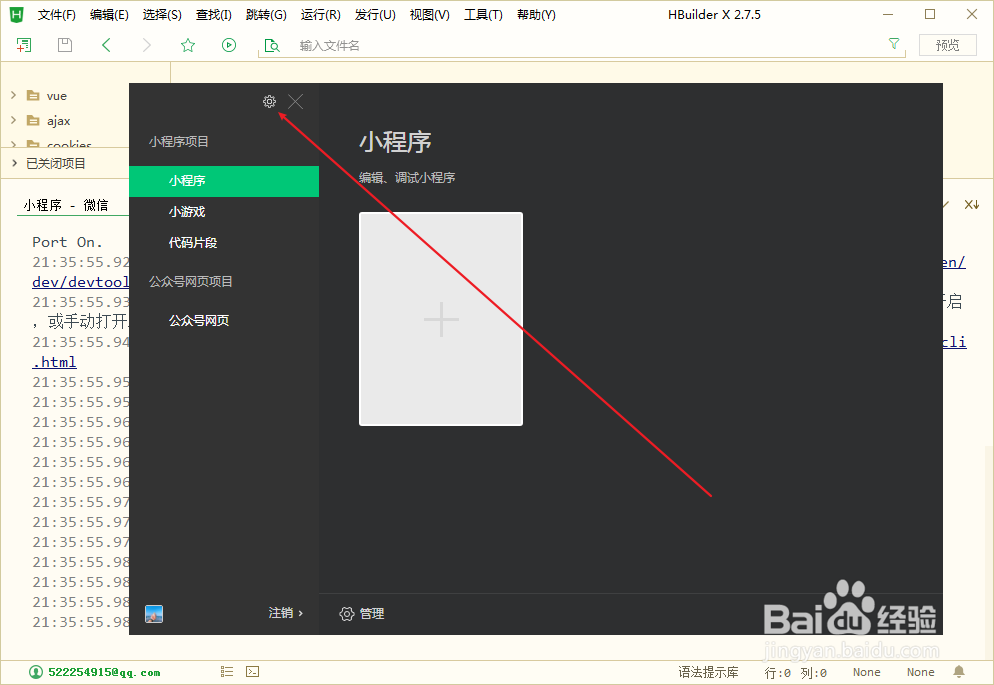
Task: Open the 运行(R) menu
Action: (x=320, y=15)
